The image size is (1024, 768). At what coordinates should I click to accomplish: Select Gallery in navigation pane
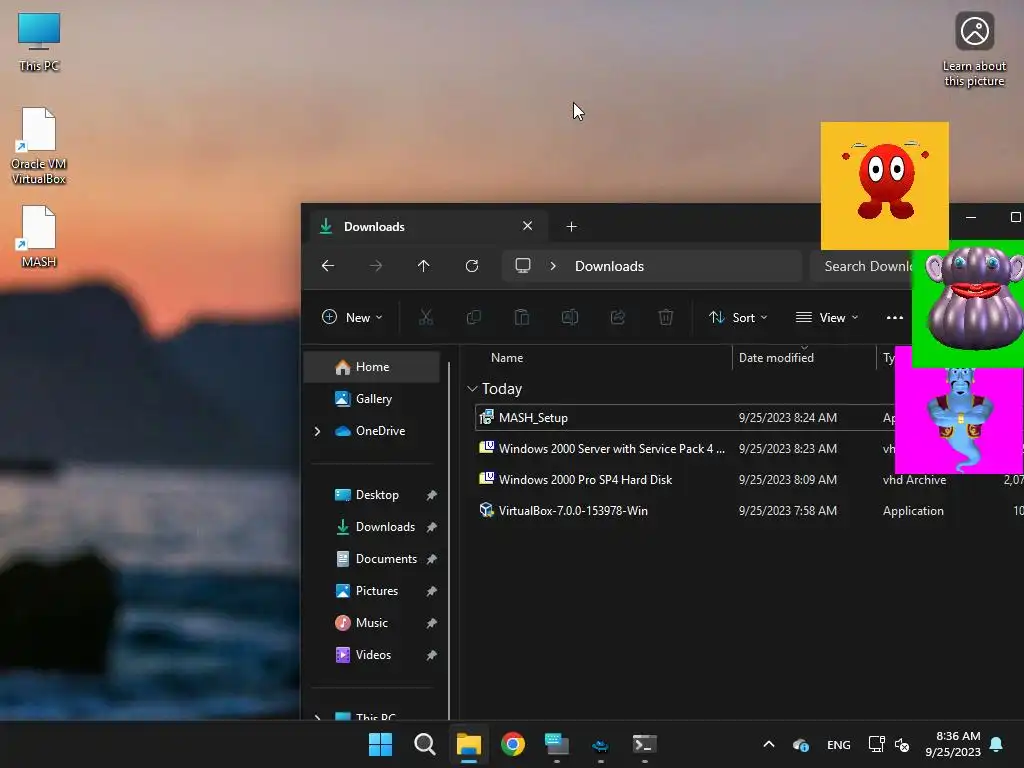(x=372, y=399)
